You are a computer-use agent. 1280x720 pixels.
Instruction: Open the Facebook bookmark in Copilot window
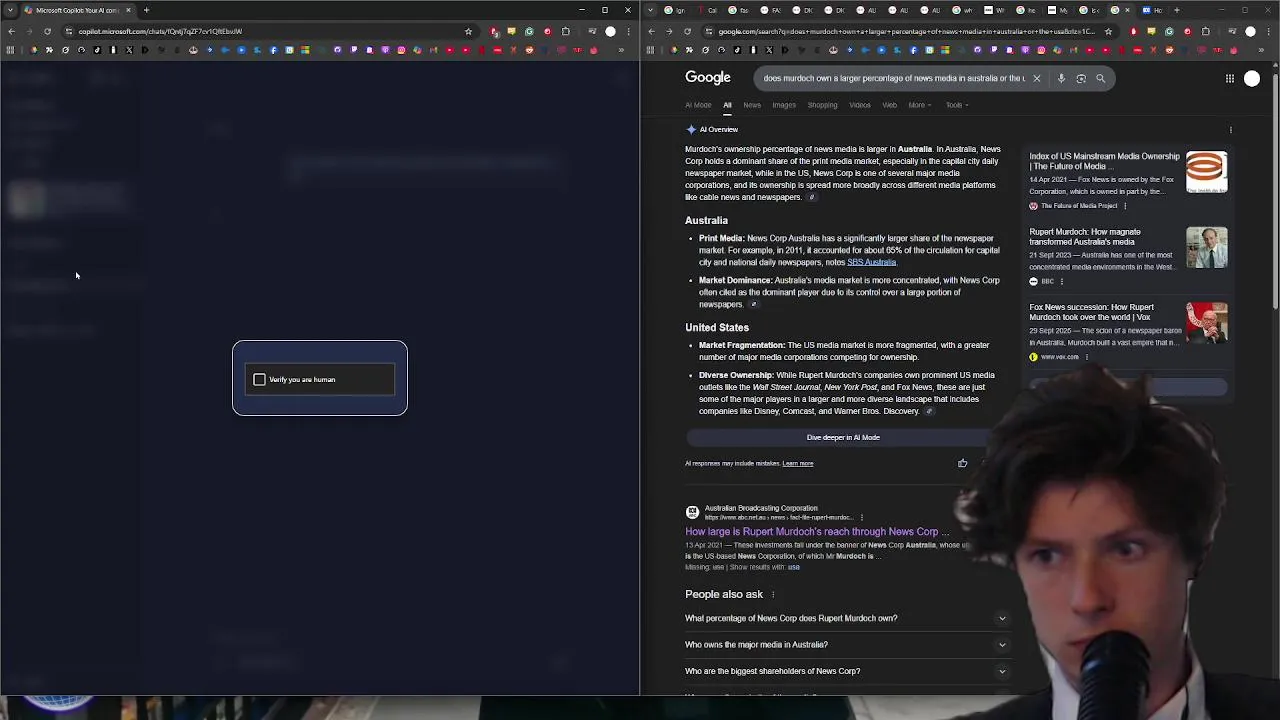(x=273, y=50)
